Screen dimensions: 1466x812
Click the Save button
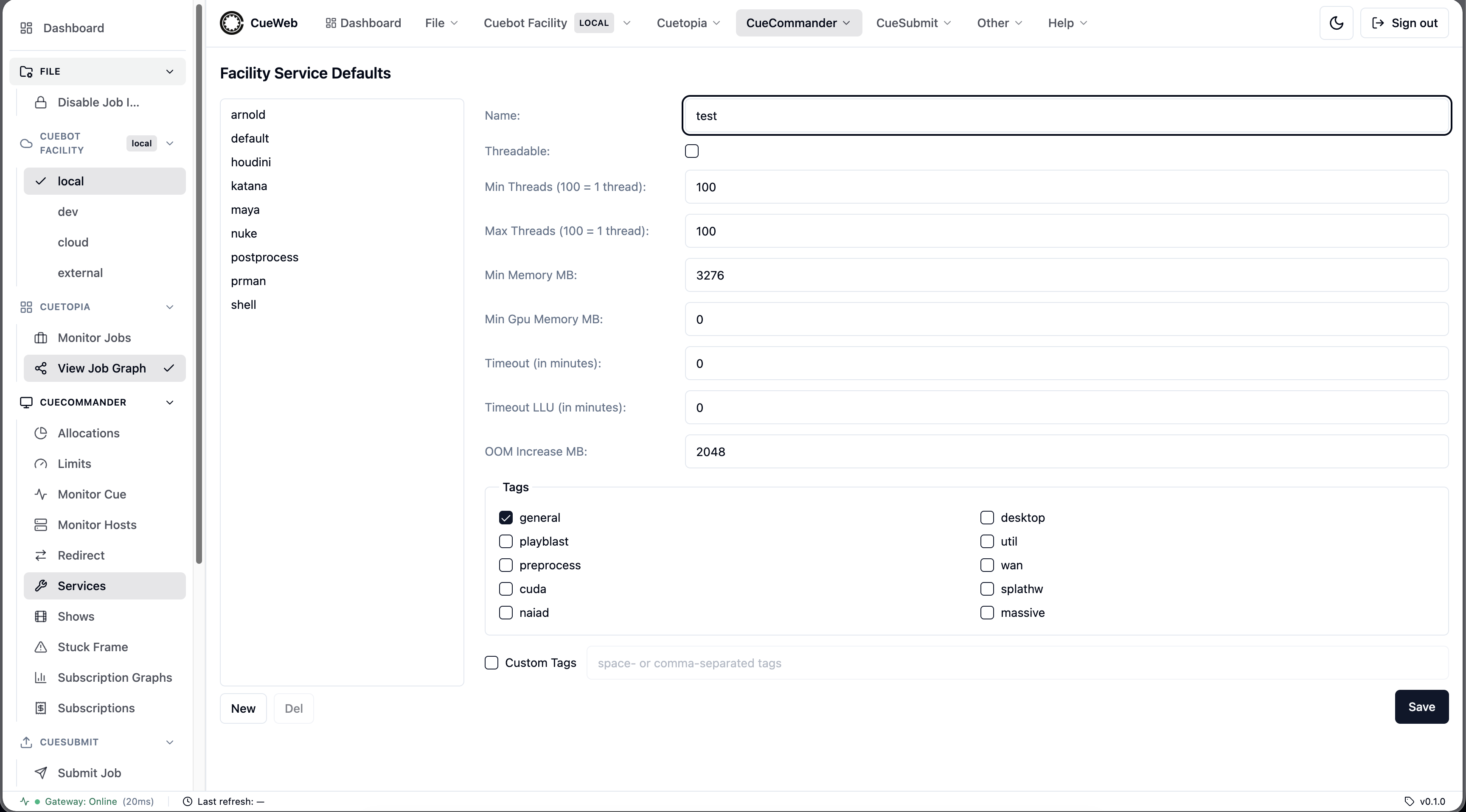click(x=1421, y=707)
